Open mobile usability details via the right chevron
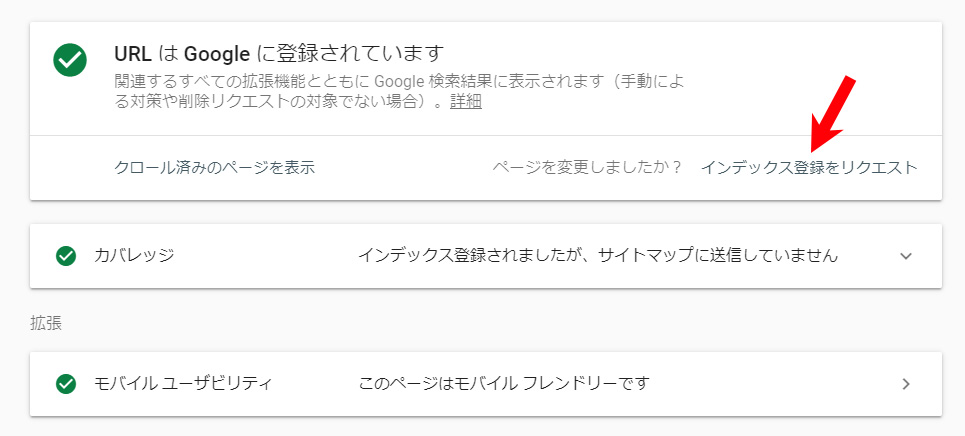The height and width of the screenshot is (436, 965). [x=905, y=384]
